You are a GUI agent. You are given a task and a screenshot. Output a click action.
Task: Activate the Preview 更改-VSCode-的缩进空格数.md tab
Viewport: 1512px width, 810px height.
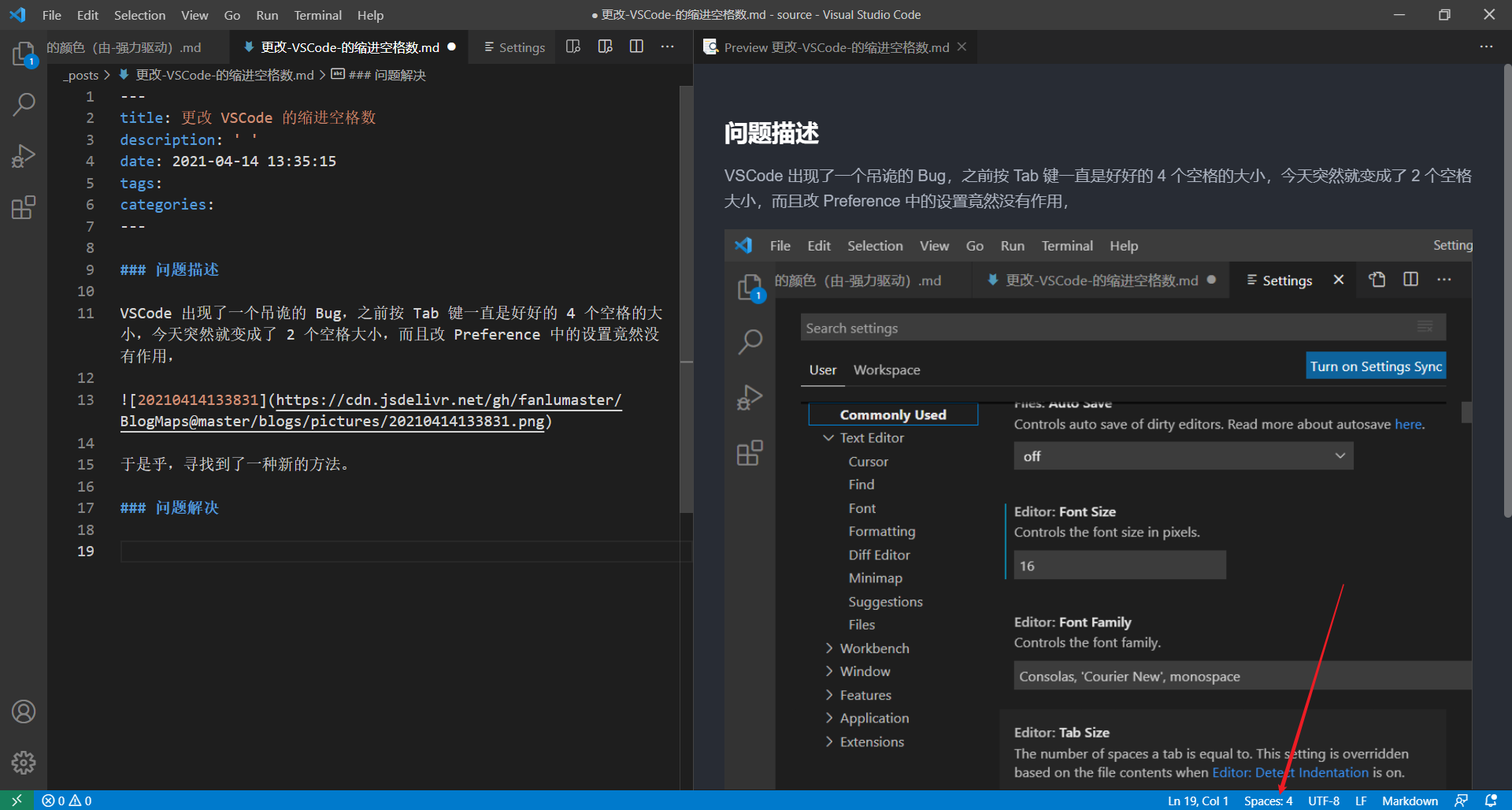pyautogui.click(x=836, y=47)
